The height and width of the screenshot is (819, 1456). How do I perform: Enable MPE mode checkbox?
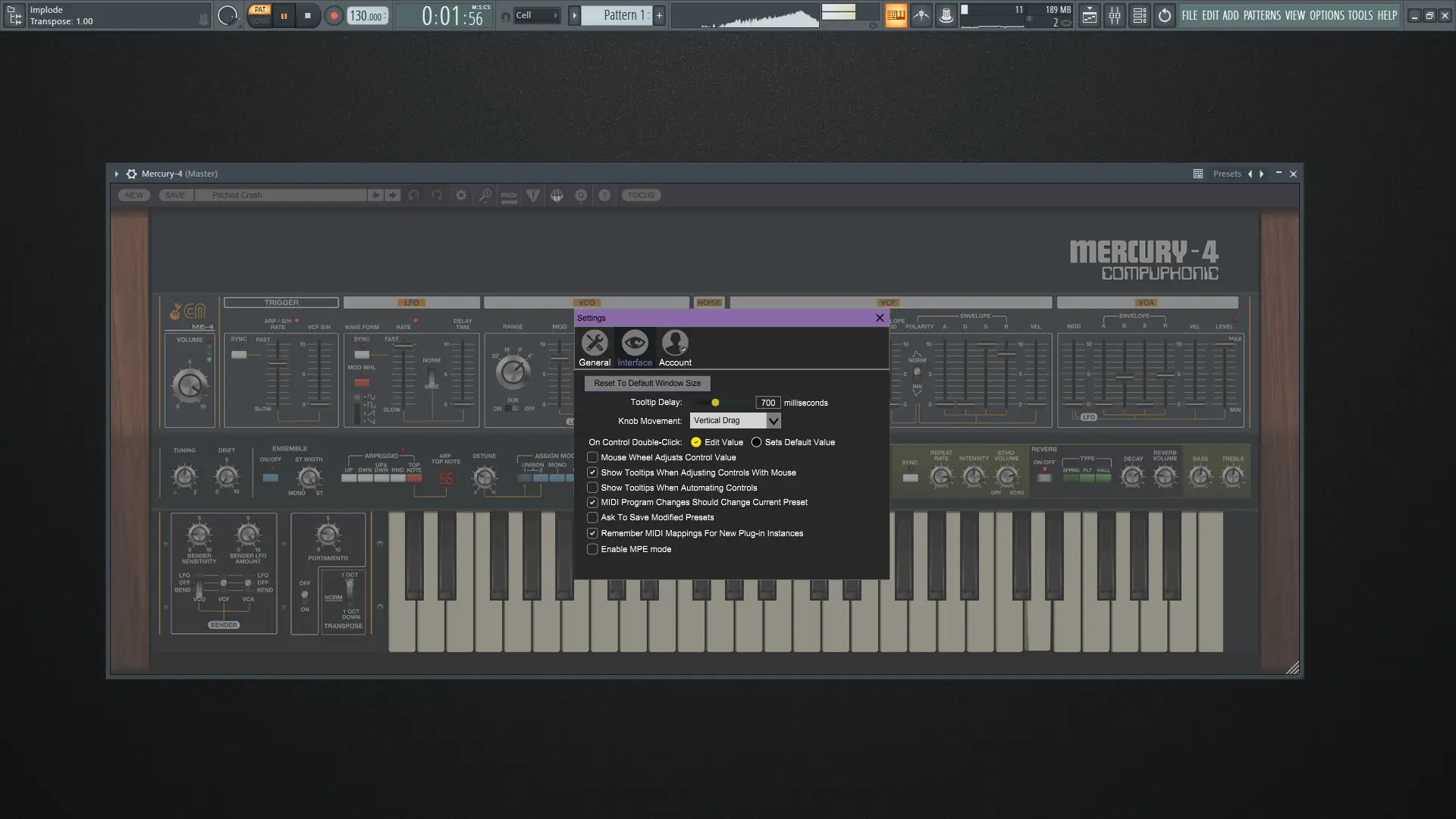pos(592,549)
